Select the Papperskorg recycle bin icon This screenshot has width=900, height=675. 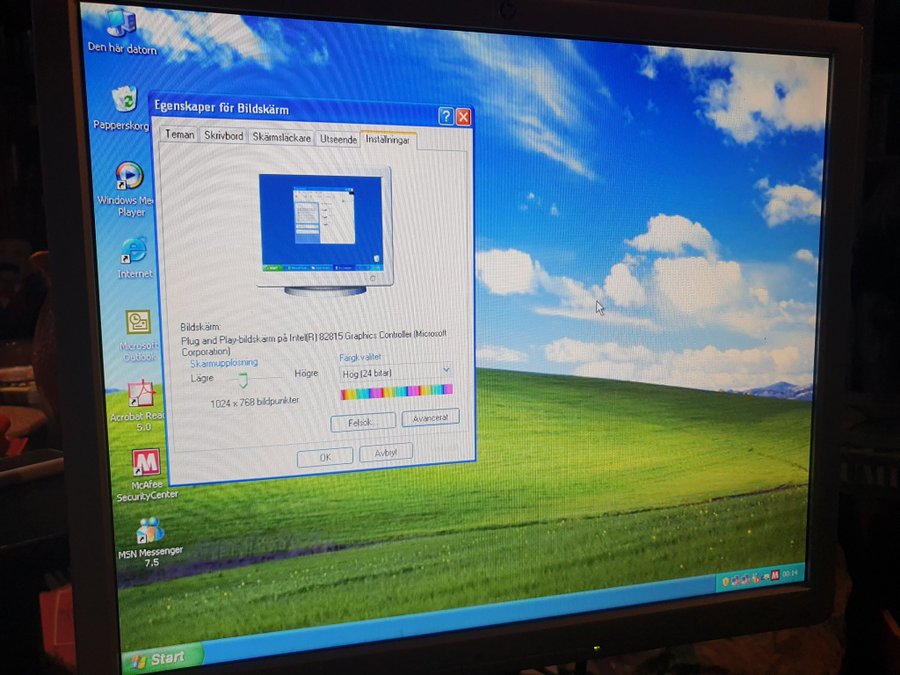pyautogui.click(x=123, y=108)
